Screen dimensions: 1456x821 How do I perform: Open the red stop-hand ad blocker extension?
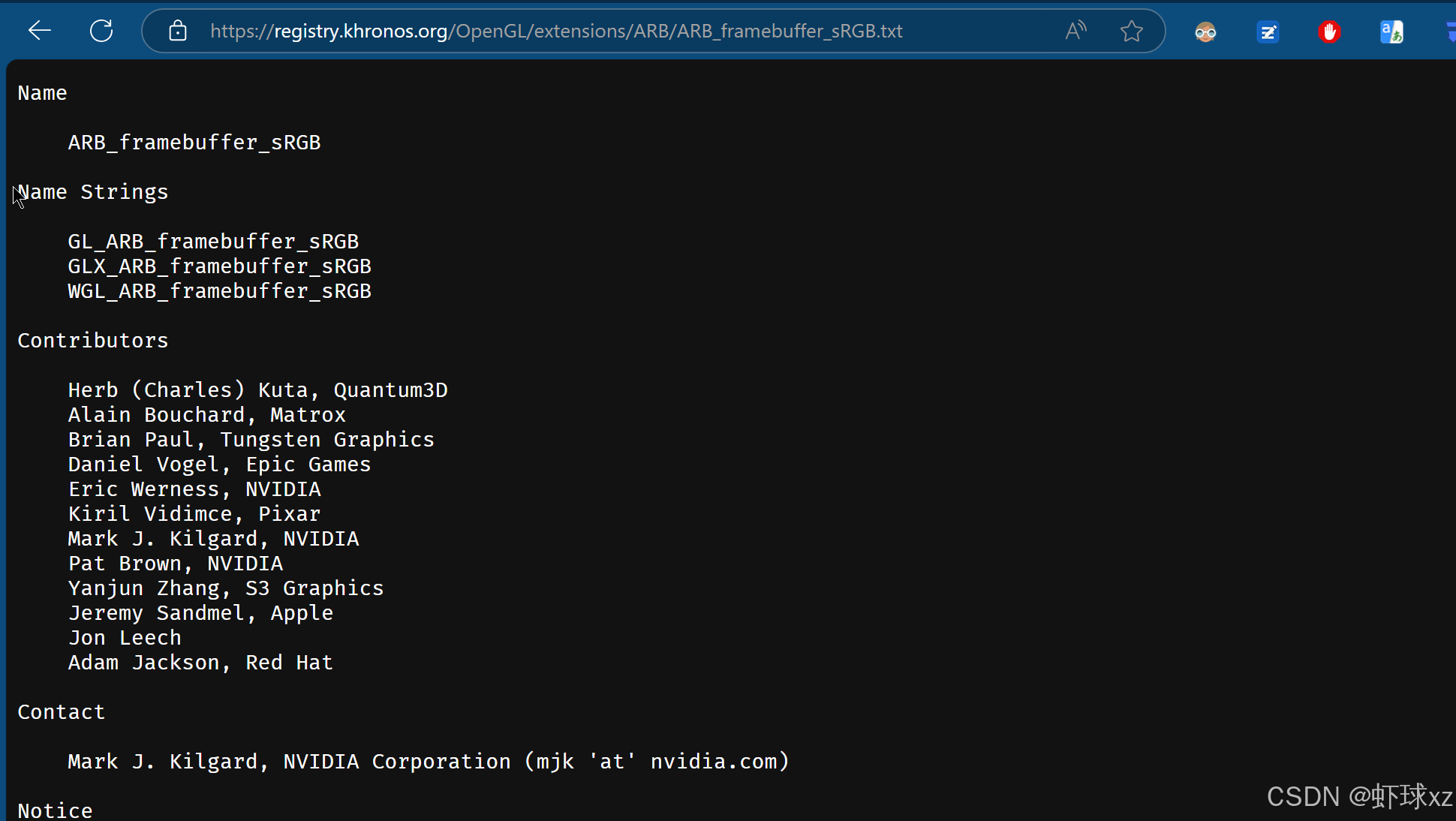(x=1329, y=32)
